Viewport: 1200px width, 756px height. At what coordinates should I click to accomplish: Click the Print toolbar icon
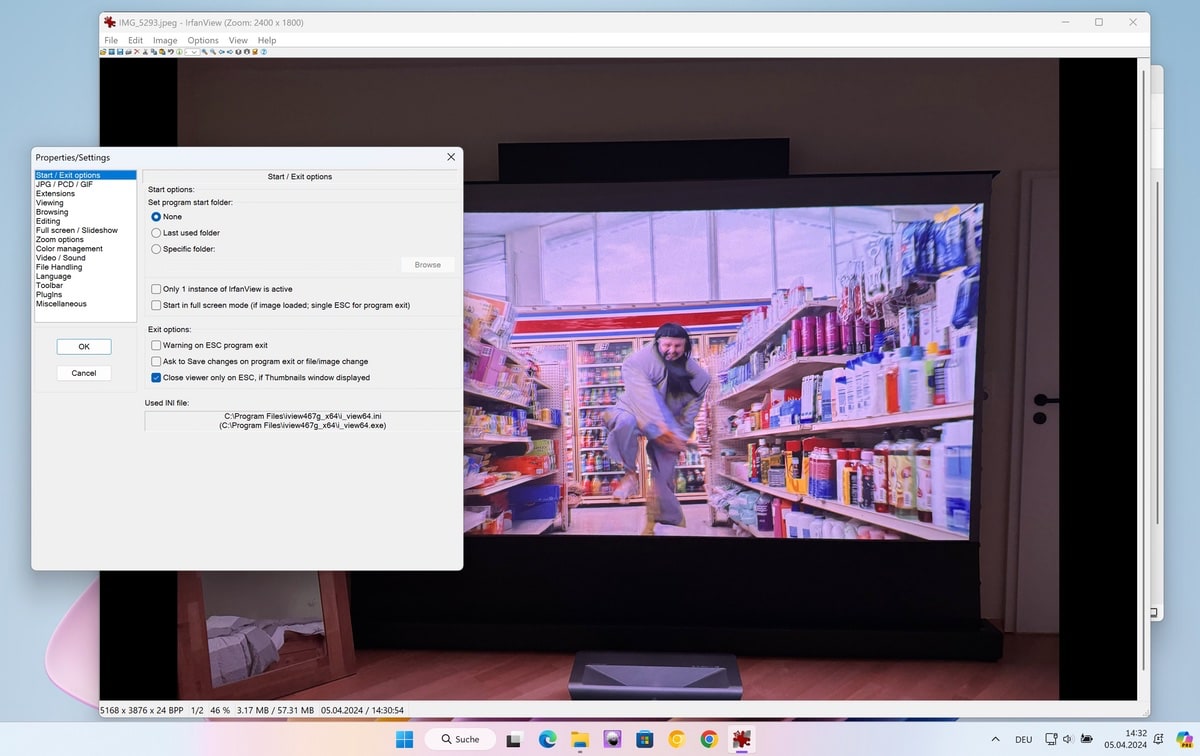coord(128,51)
